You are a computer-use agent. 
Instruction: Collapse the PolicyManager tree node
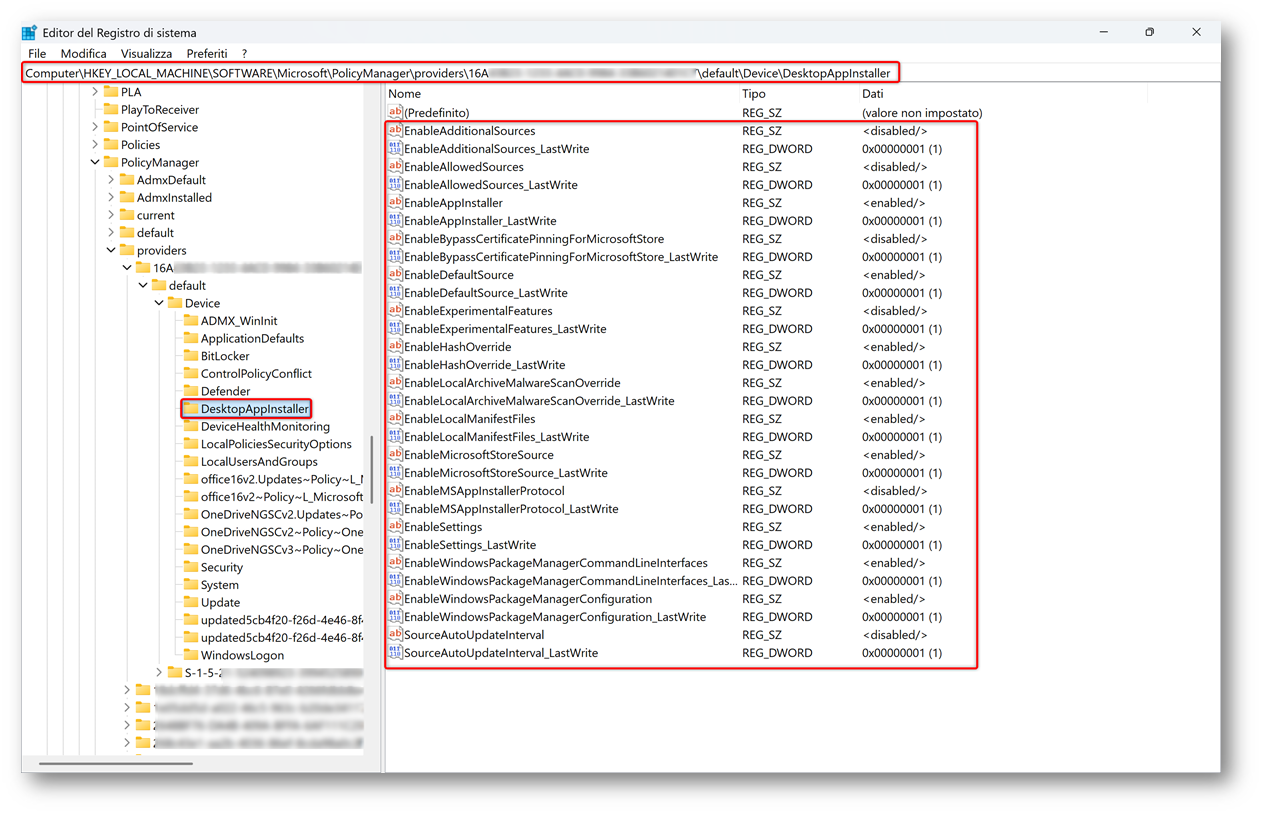pos(96,163)
